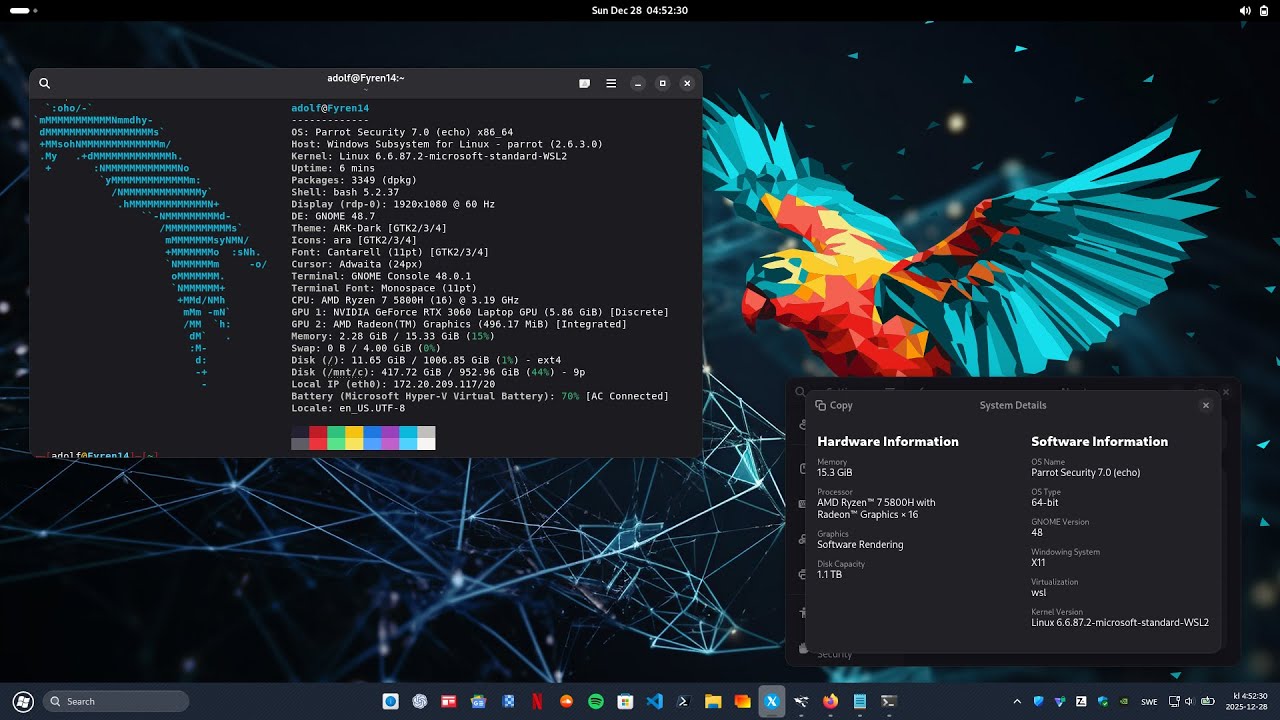This screenshot has width=1280, height=720.
Task: Expand the adolf@Fyren14:~ title dropdown arrow
Action: coord(366,90)
